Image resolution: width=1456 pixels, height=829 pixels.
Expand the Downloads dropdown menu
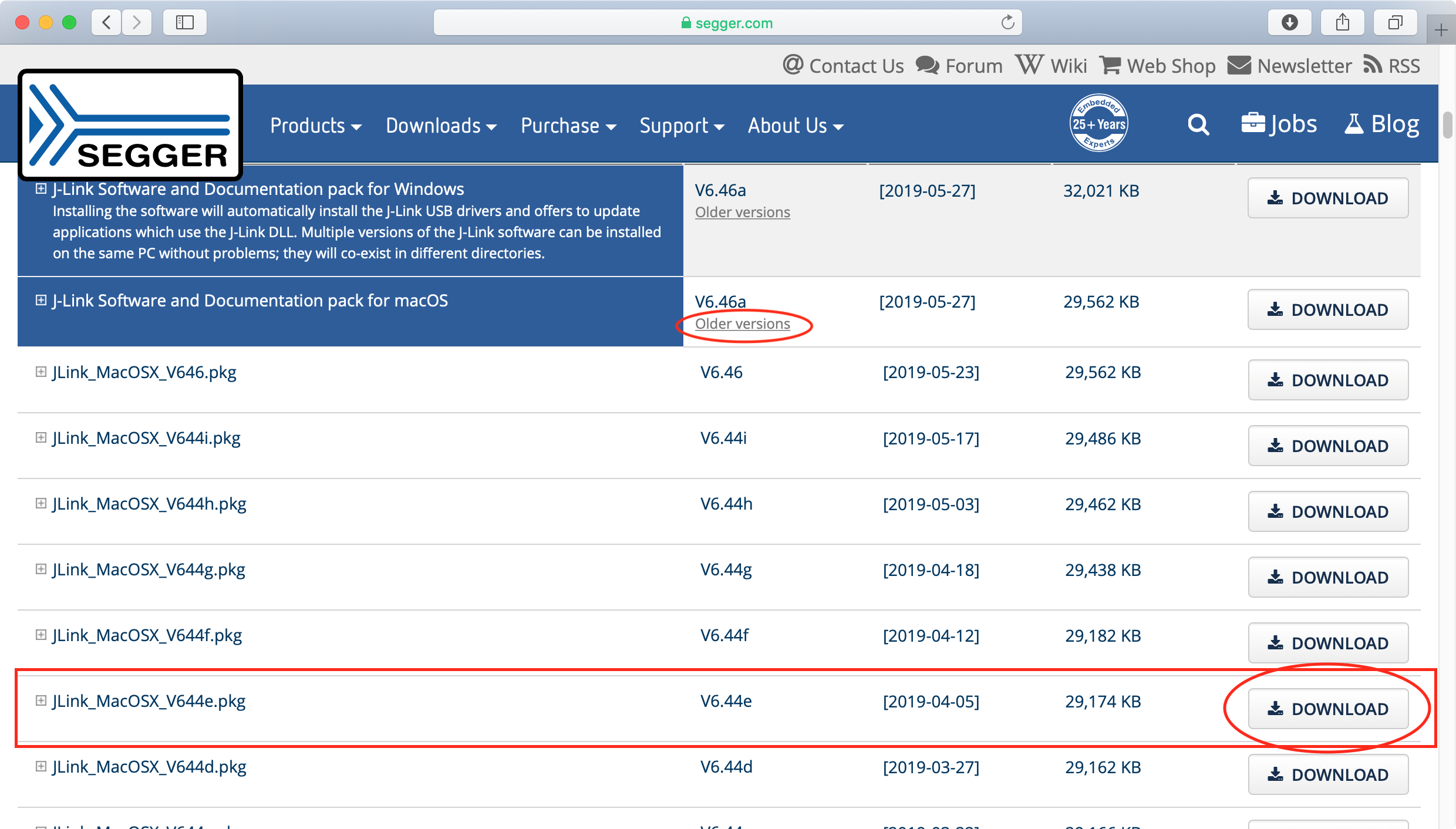(440, 125)
